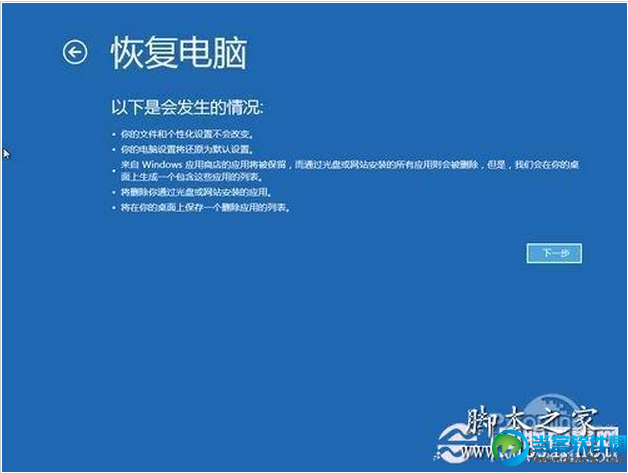628x473 pixels.
Task: Click the 以下是会发生的情况 heading
Action: [x=187, y=108]
